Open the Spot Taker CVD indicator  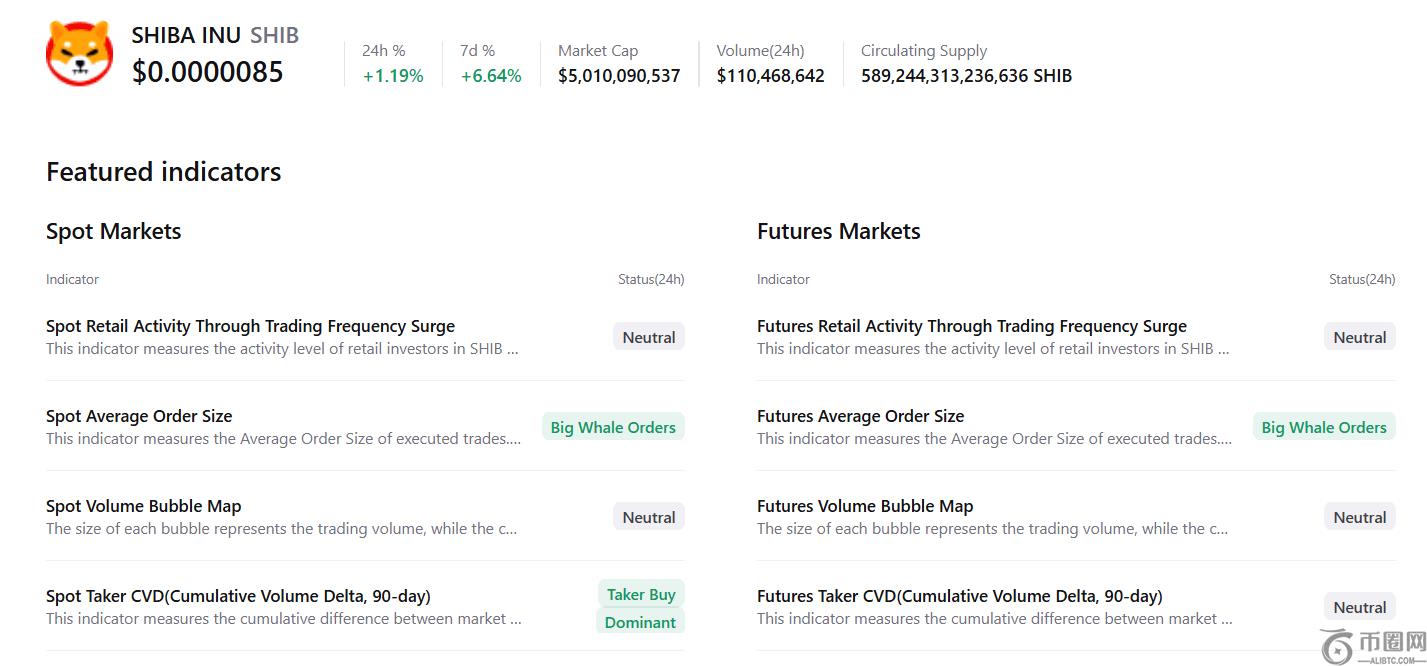[x=238, y=596]
